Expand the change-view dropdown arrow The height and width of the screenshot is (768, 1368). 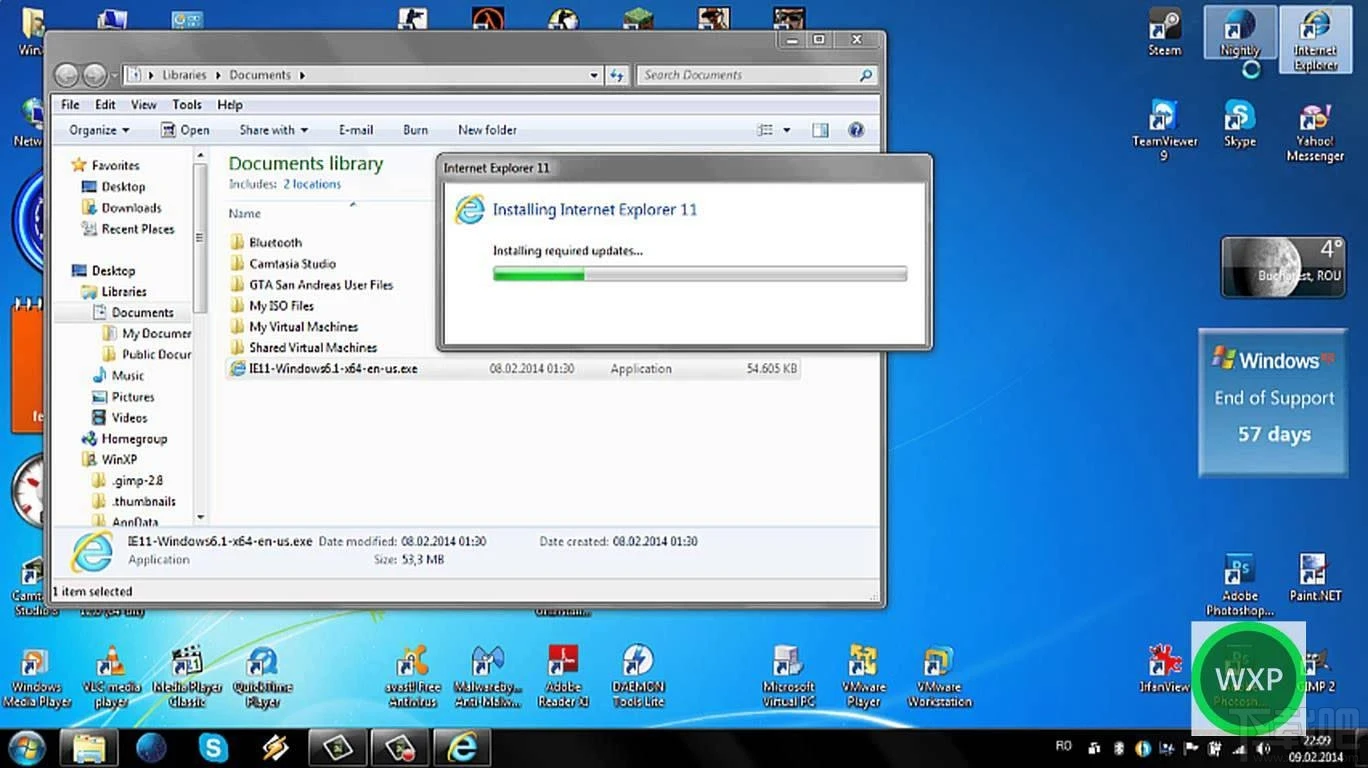(x=786, y=130)
